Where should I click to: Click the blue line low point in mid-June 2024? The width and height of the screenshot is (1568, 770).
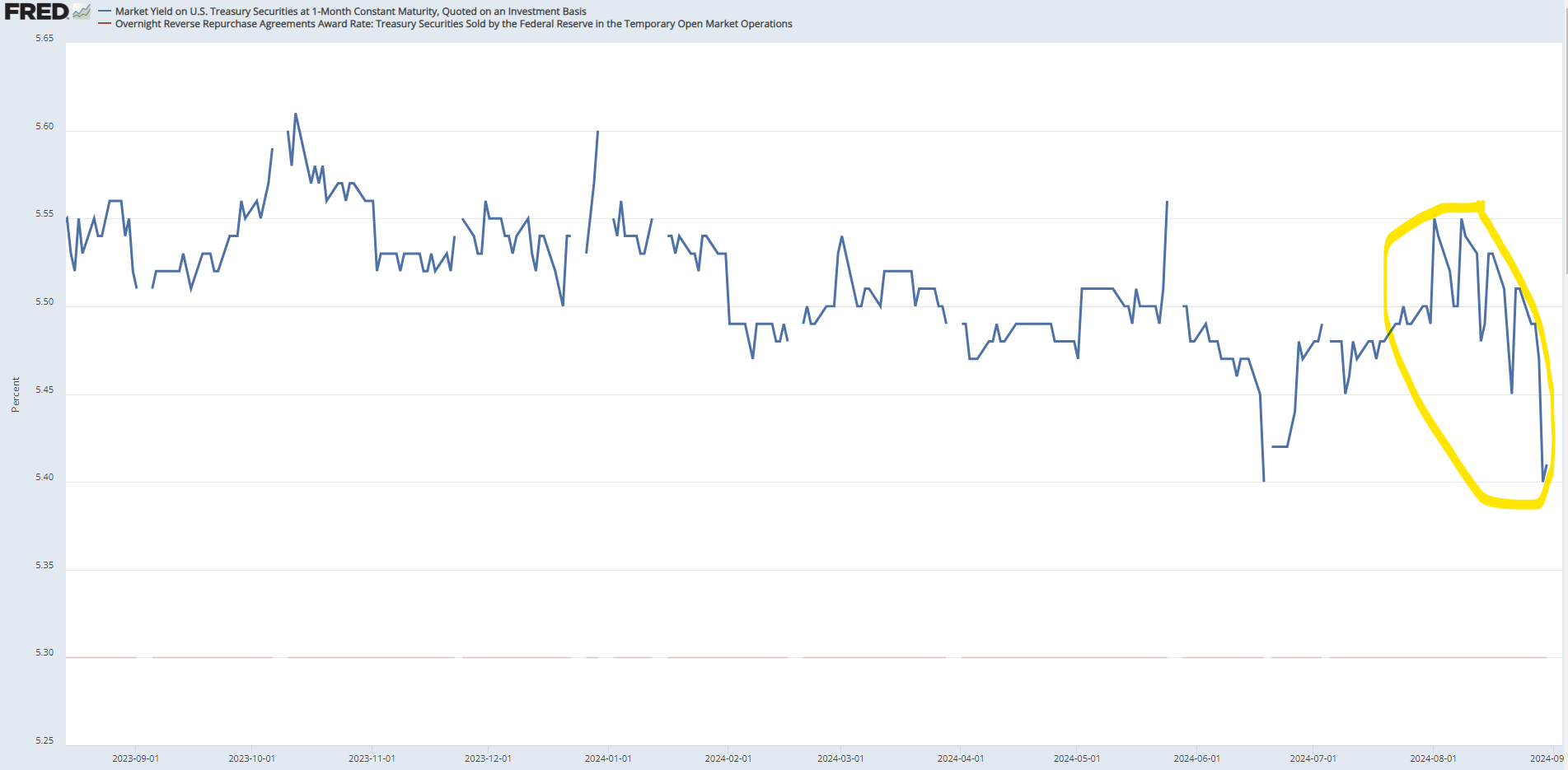(1263, 480)
